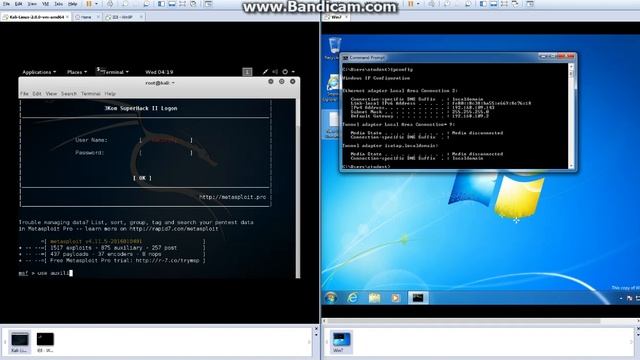Show library sidebar icon in right VMware toolbar
Viewport: 640px width, 360px height.
483,4
